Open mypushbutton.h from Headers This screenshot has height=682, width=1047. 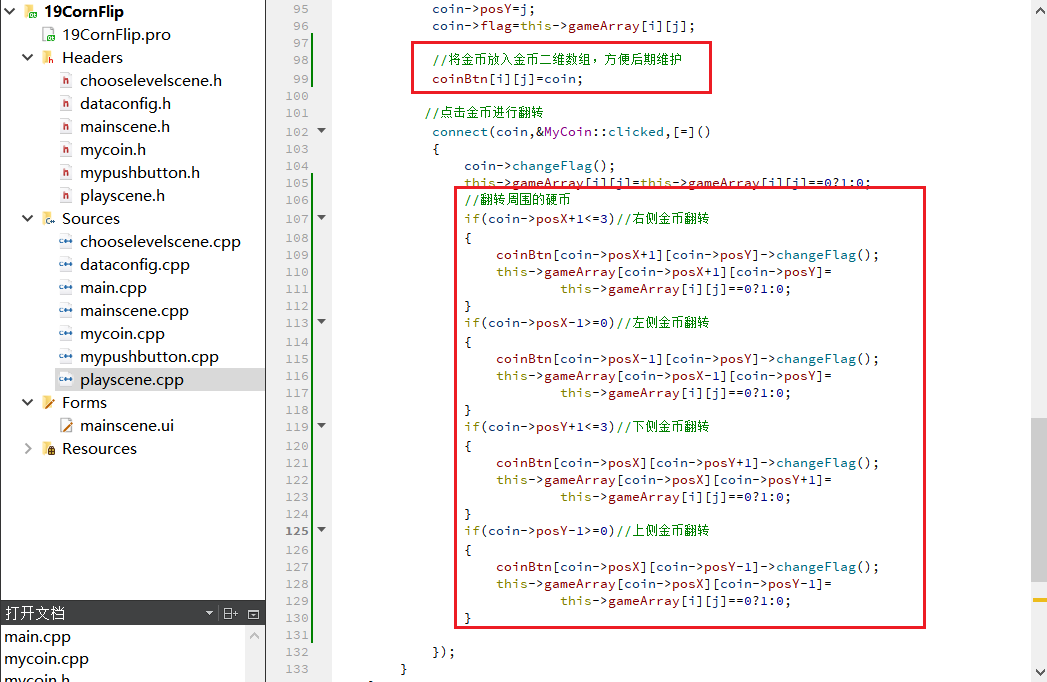pos(140,172)
